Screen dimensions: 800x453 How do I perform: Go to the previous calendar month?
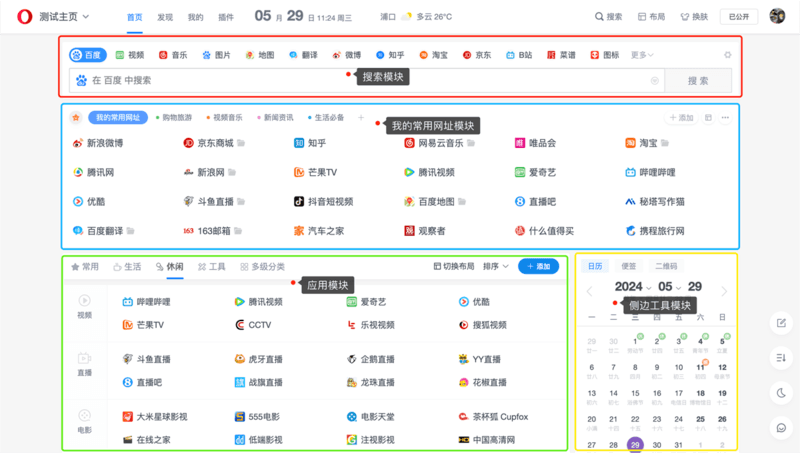click(x=590, y=291)
